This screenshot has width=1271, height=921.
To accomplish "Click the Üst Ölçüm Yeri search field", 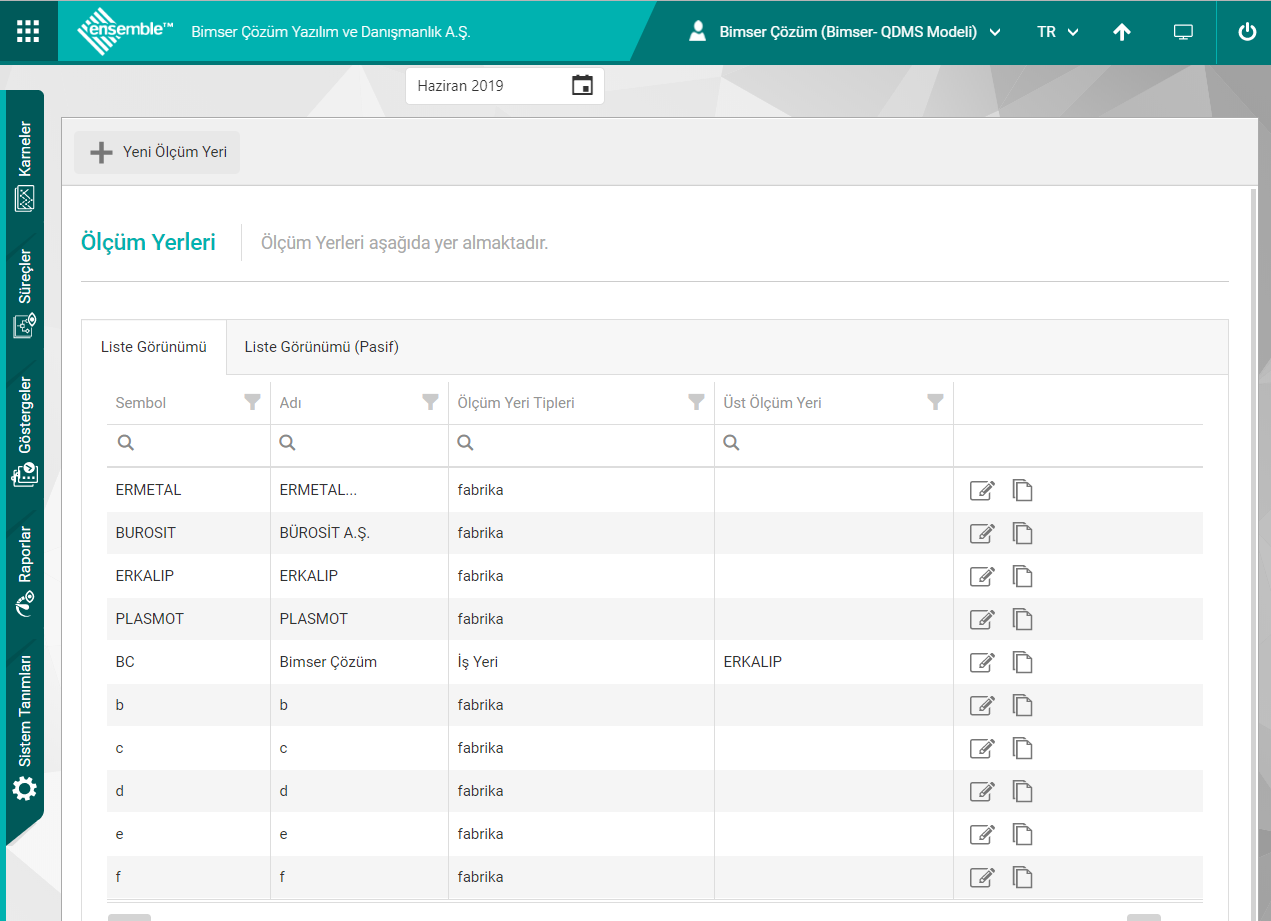I will click(840, 443).
